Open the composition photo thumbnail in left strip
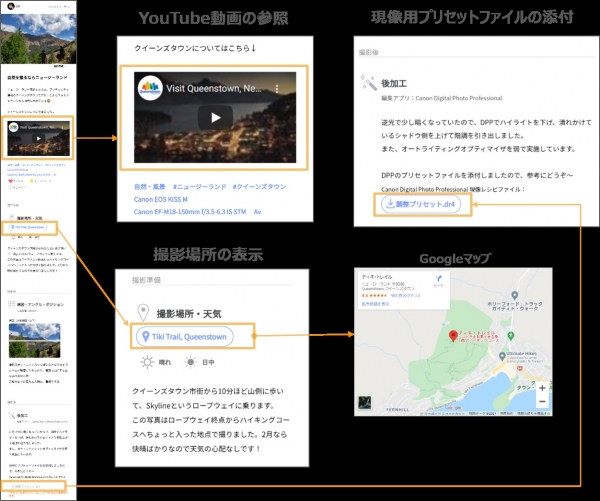The width and height of the screenshot is (600, 501). pyautogui.click(x=34, y=341)
